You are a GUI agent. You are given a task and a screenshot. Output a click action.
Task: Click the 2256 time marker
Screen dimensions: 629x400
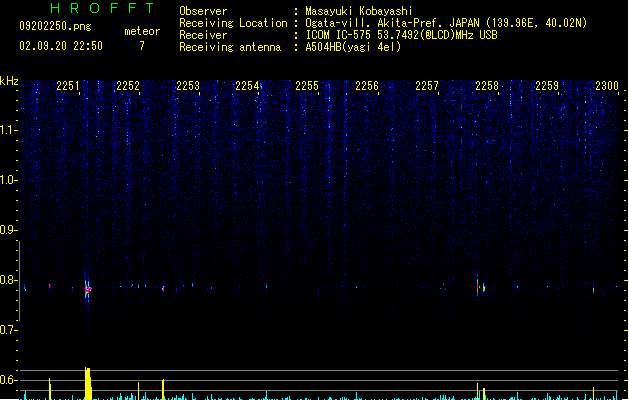coord(367,86)
